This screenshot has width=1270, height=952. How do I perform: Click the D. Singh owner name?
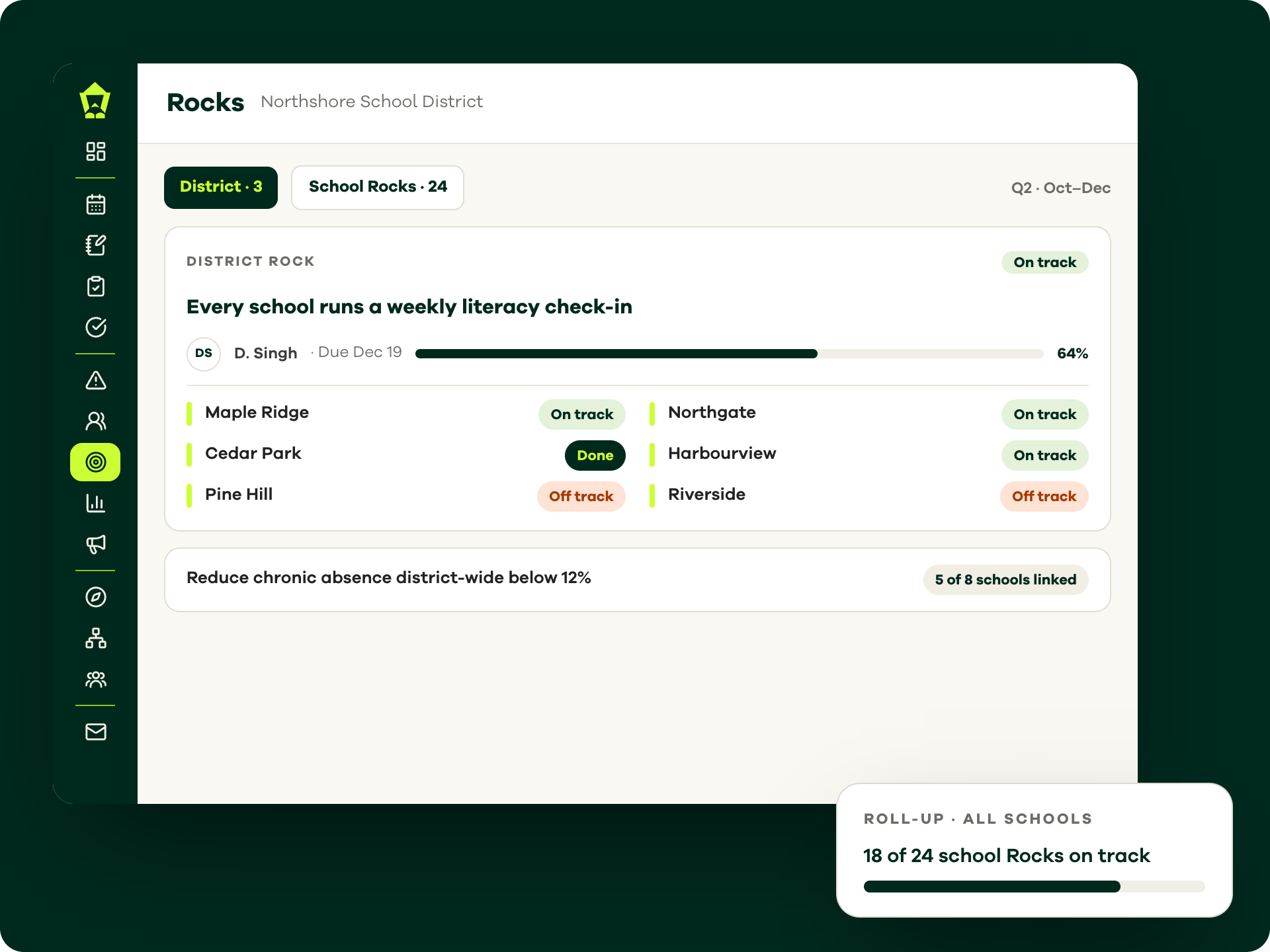(266, 354)
